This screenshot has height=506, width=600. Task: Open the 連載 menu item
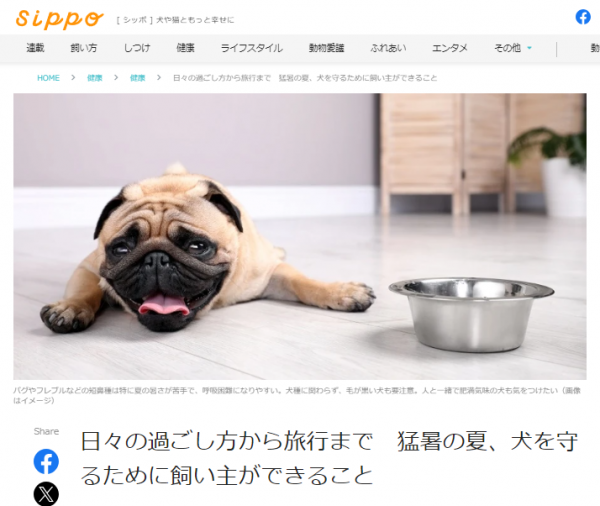(35, 48)
